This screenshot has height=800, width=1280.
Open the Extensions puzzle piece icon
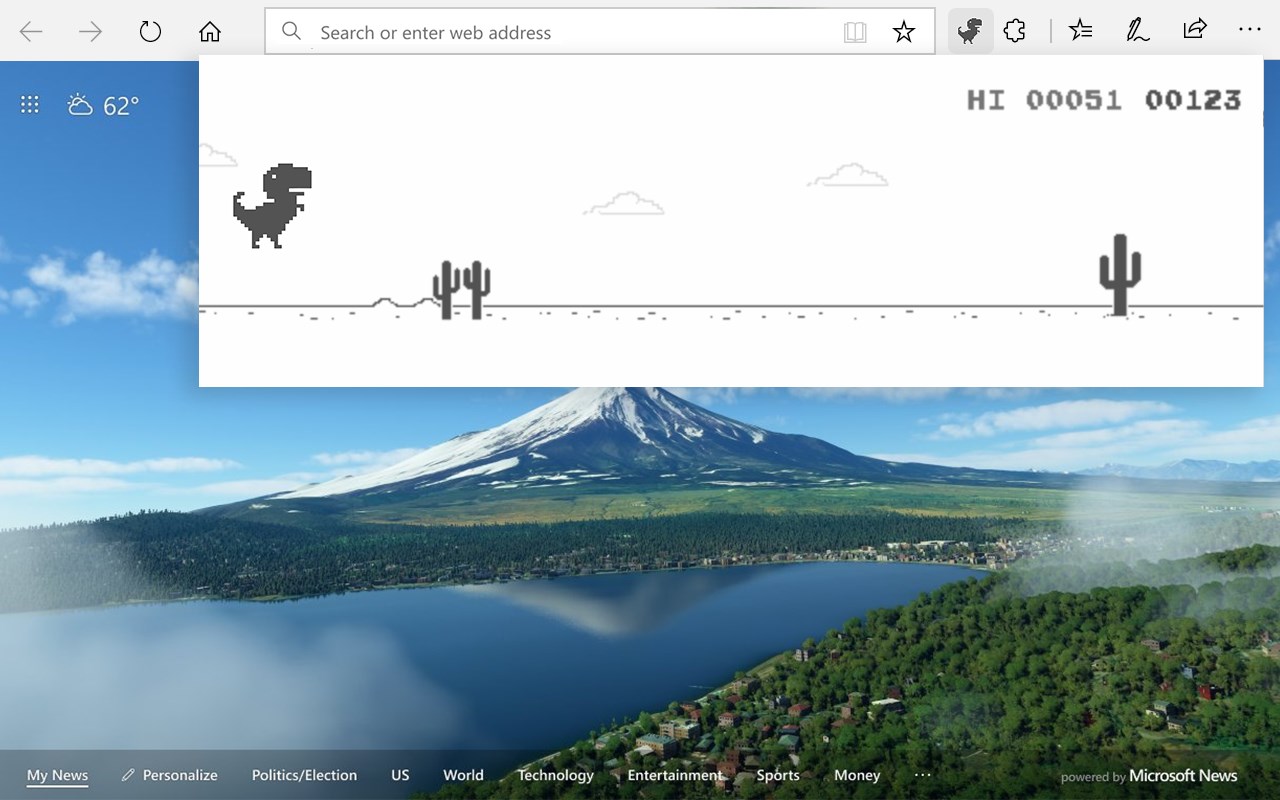point(1015,31)
